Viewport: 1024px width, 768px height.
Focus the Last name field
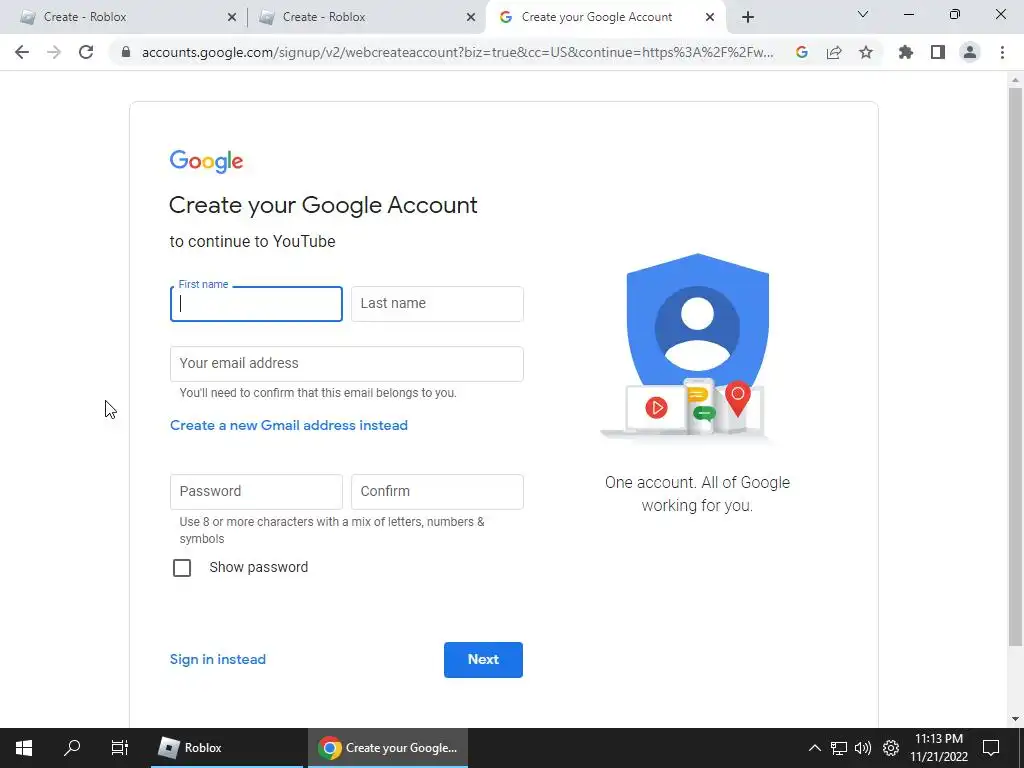(x=437, y=304)
